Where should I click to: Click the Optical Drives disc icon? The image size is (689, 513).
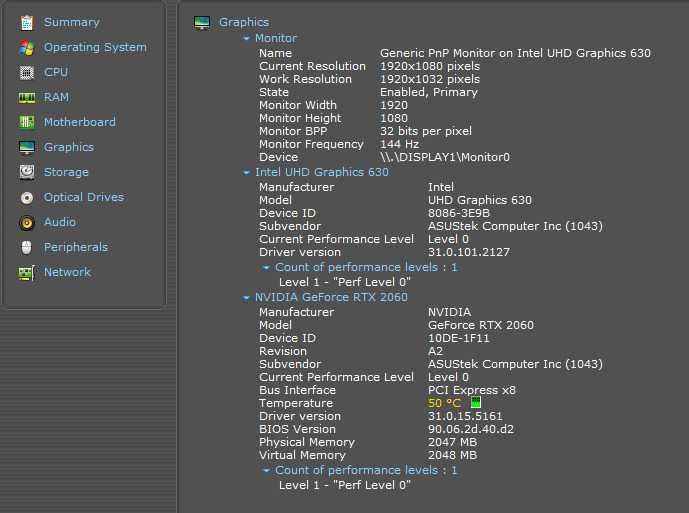[x=27, y=198]
